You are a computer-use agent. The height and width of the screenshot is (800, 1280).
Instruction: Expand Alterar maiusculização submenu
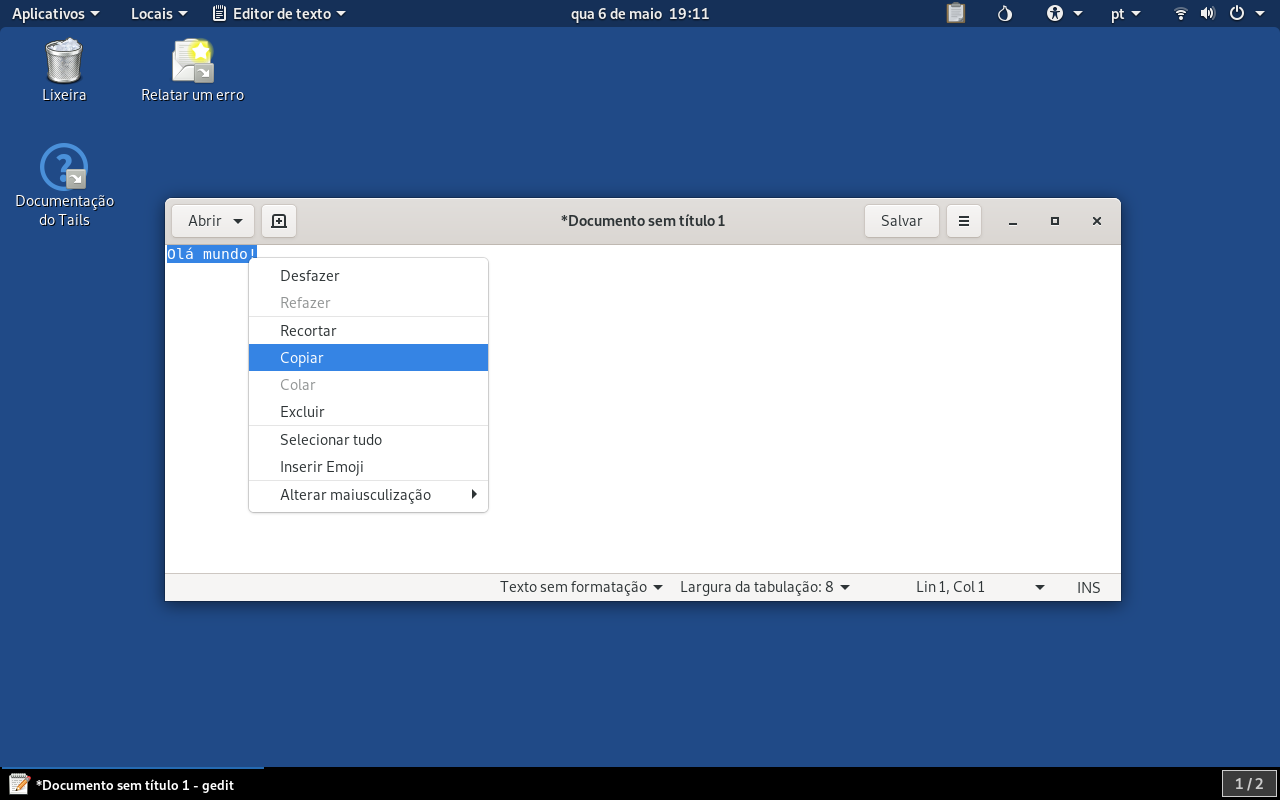(x=368, y=494)
